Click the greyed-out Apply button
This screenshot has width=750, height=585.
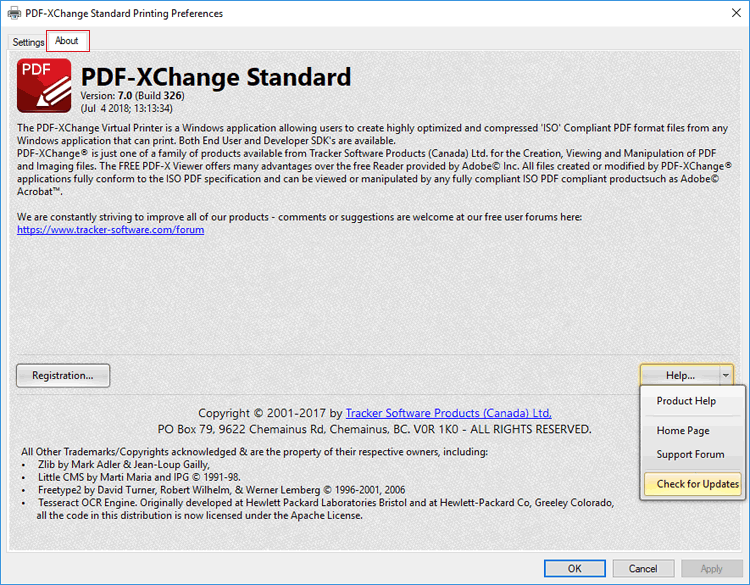click(711, 569)
